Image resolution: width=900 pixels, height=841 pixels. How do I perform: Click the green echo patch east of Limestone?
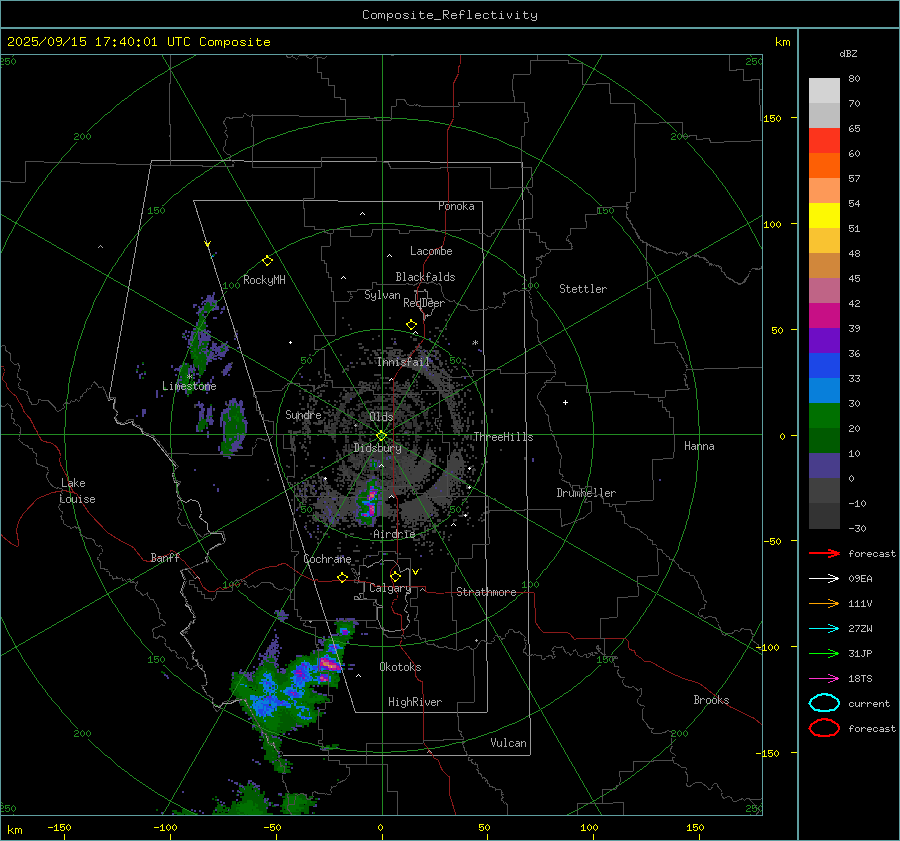(234, 427)
